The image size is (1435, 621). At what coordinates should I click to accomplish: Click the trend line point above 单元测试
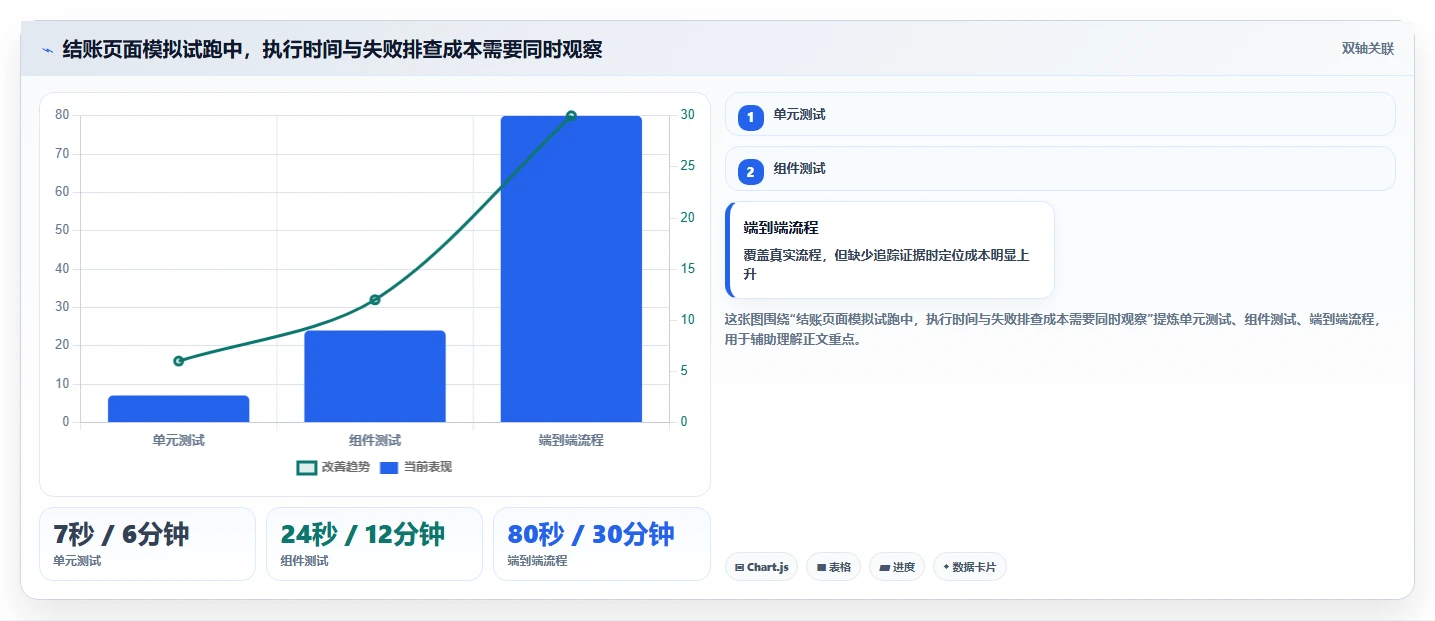tap(178, 361)
